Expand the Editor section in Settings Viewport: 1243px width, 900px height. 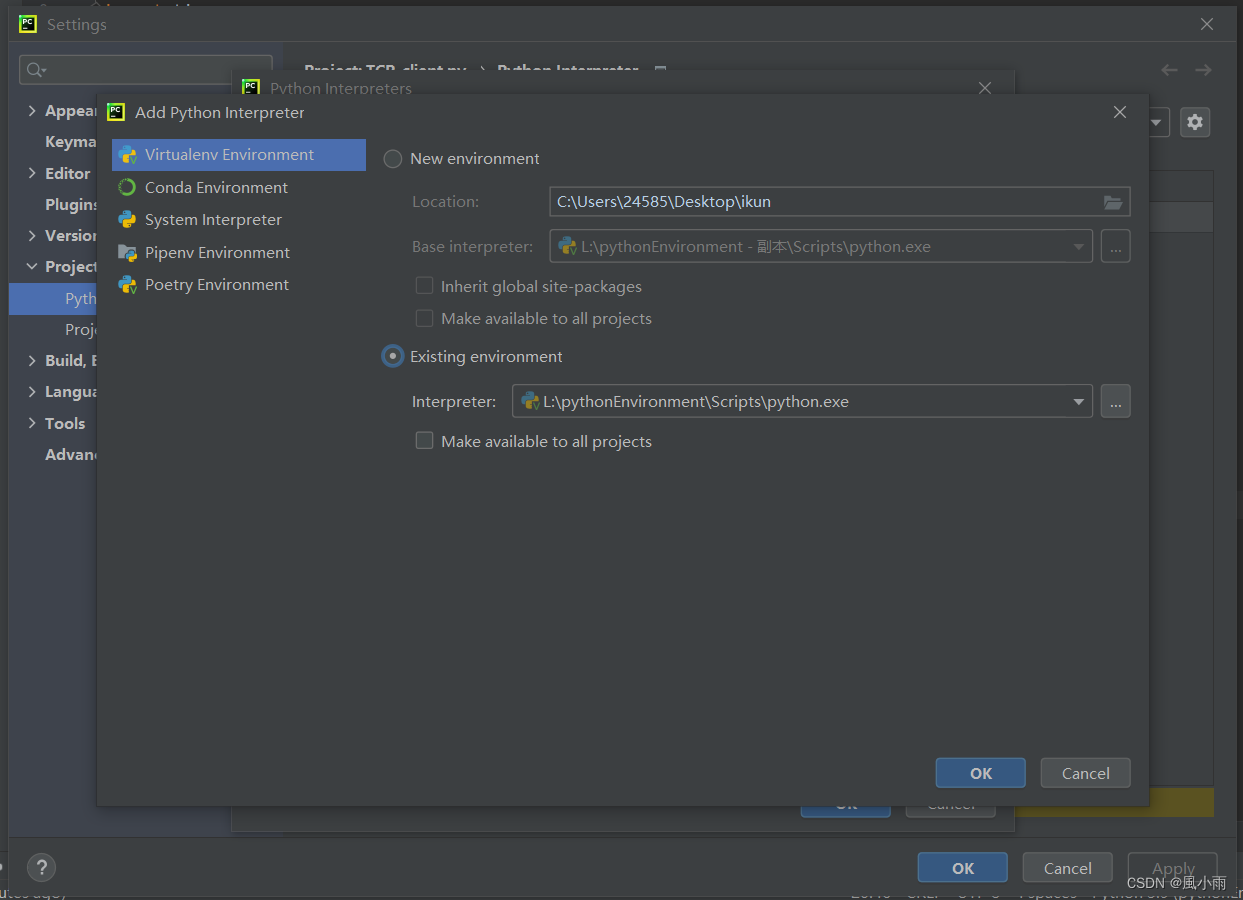[x=32, y=173]
